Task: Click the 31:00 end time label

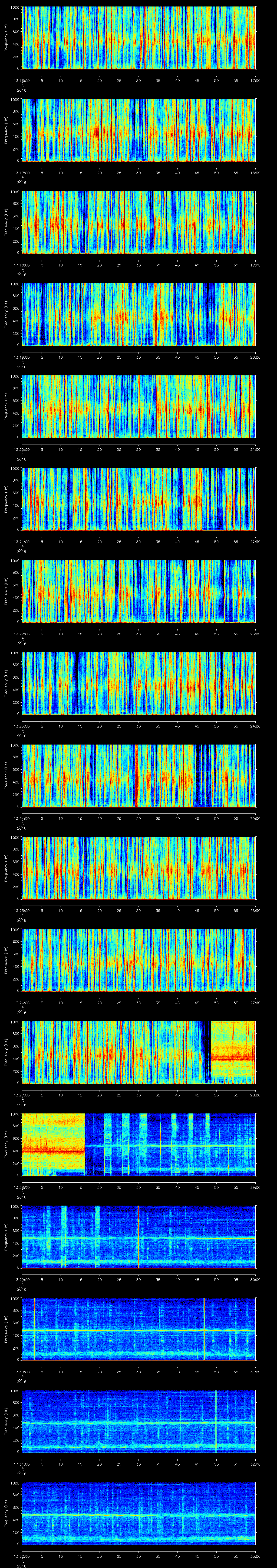Action: [x=256, y=1371]
